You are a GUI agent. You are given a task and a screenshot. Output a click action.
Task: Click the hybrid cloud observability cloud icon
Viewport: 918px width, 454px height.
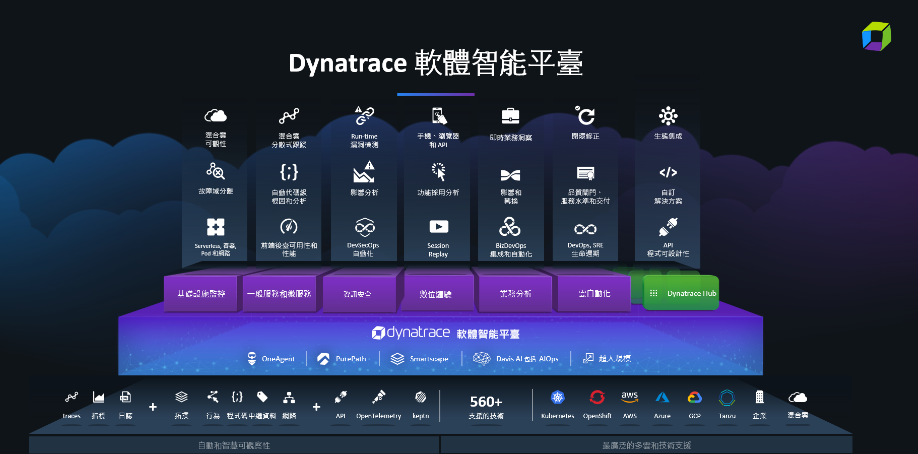pos(215,115)
